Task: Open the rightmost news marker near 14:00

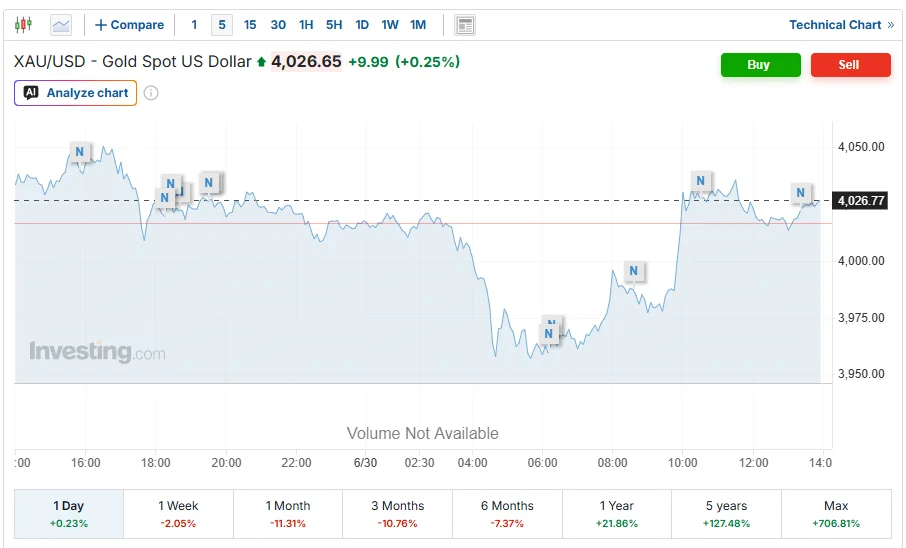Action: click(x=800, y=192)
